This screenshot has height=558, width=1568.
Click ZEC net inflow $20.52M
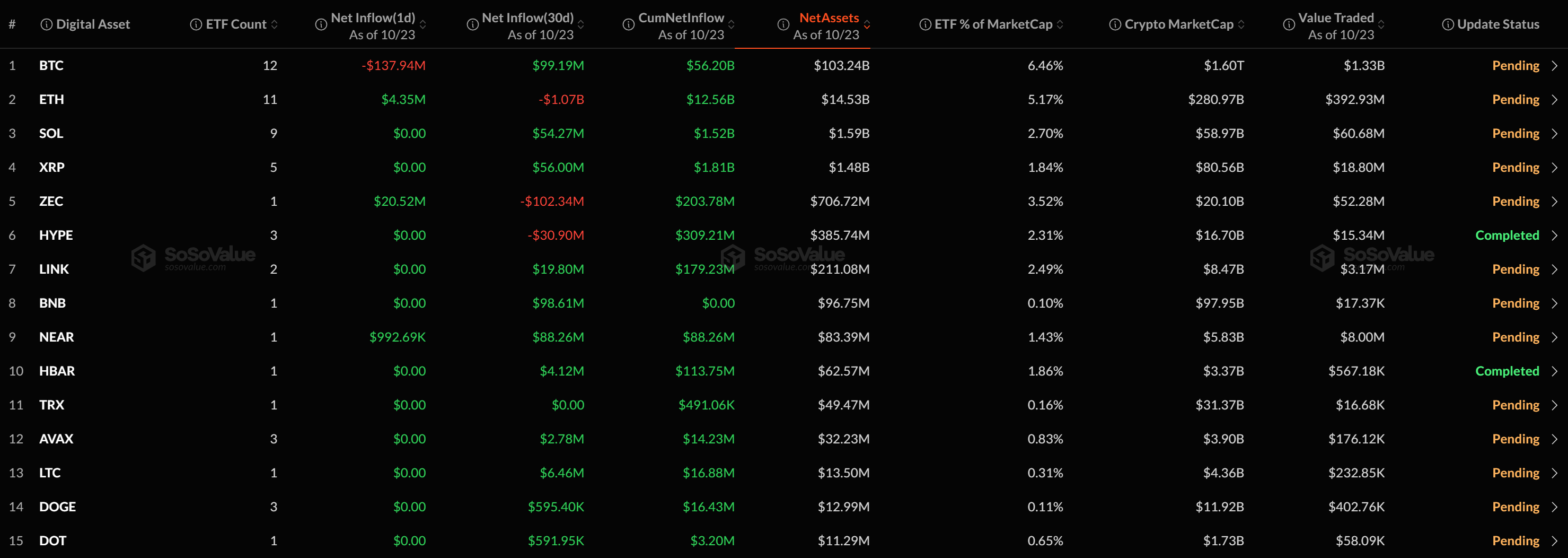(399, 202)
